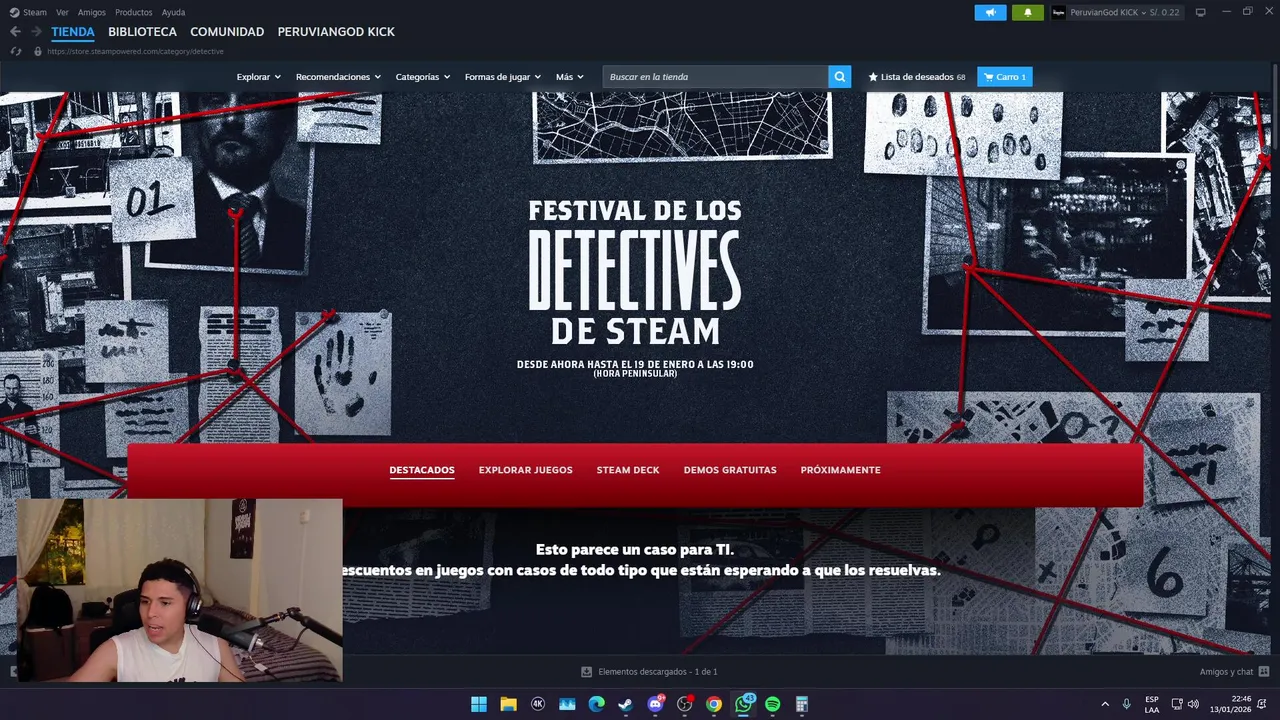Switch to the TIENDA tab
Viewport: 1280px width, 720px height.
click(x=73, y=32)
